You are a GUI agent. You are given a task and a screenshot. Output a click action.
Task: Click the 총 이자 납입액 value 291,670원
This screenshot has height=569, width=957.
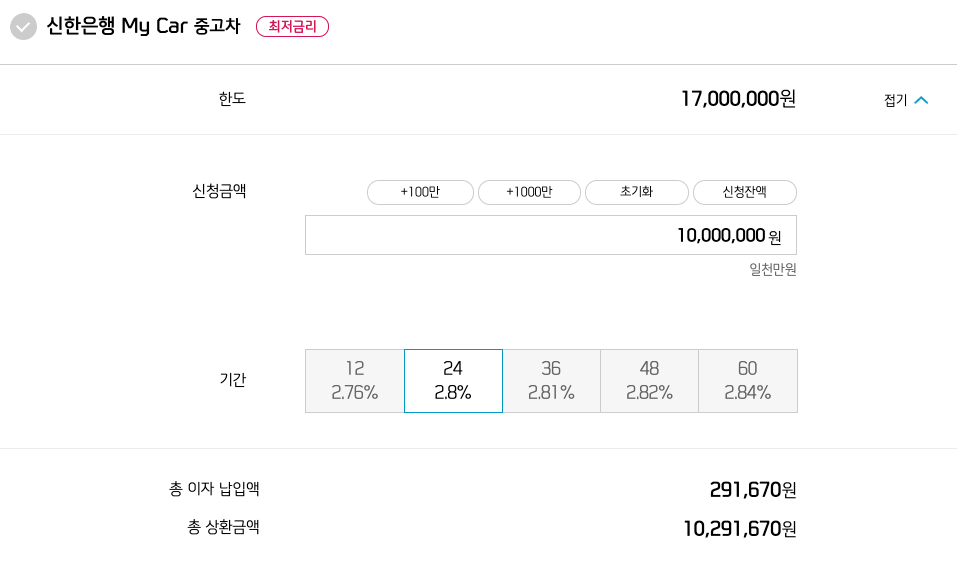click(753, 490)
